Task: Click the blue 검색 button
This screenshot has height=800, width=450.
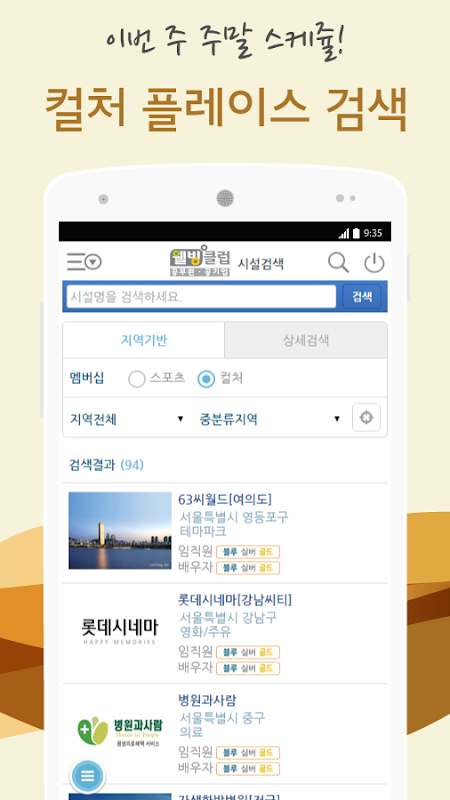Action: click(x=362, y=297)
